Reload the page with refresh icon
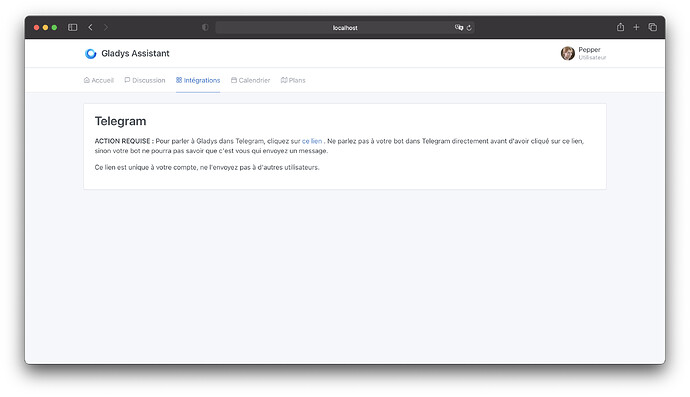The width and height of the screenshot is (690, 397). 469,28
